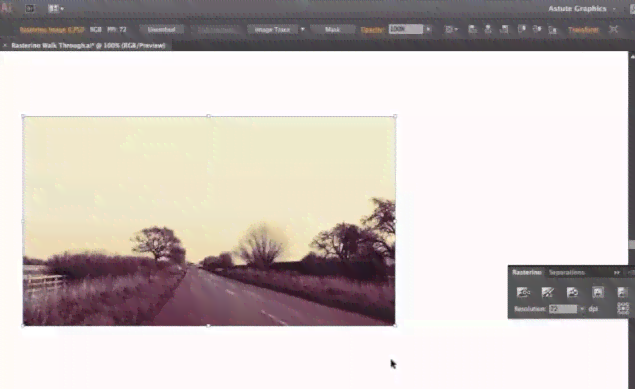Click the Mask button in control bar
The height and width of the screenshot is (389, 635).
point(332,30)
